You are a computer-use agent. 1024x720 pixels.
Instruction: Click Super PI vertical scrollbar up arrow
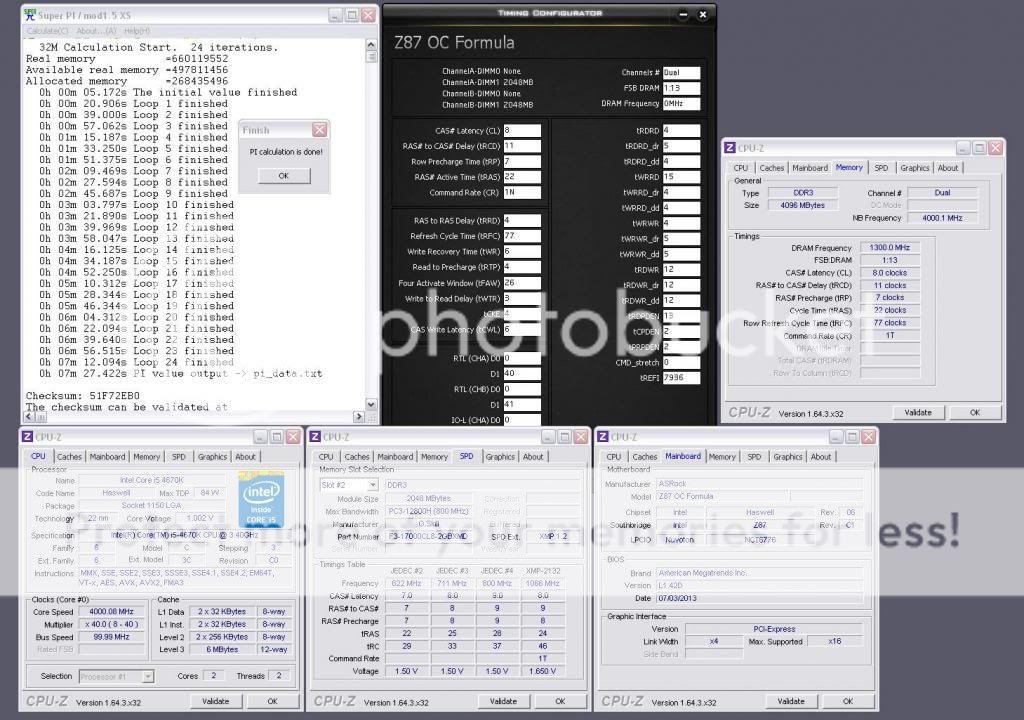click(371, 45)
